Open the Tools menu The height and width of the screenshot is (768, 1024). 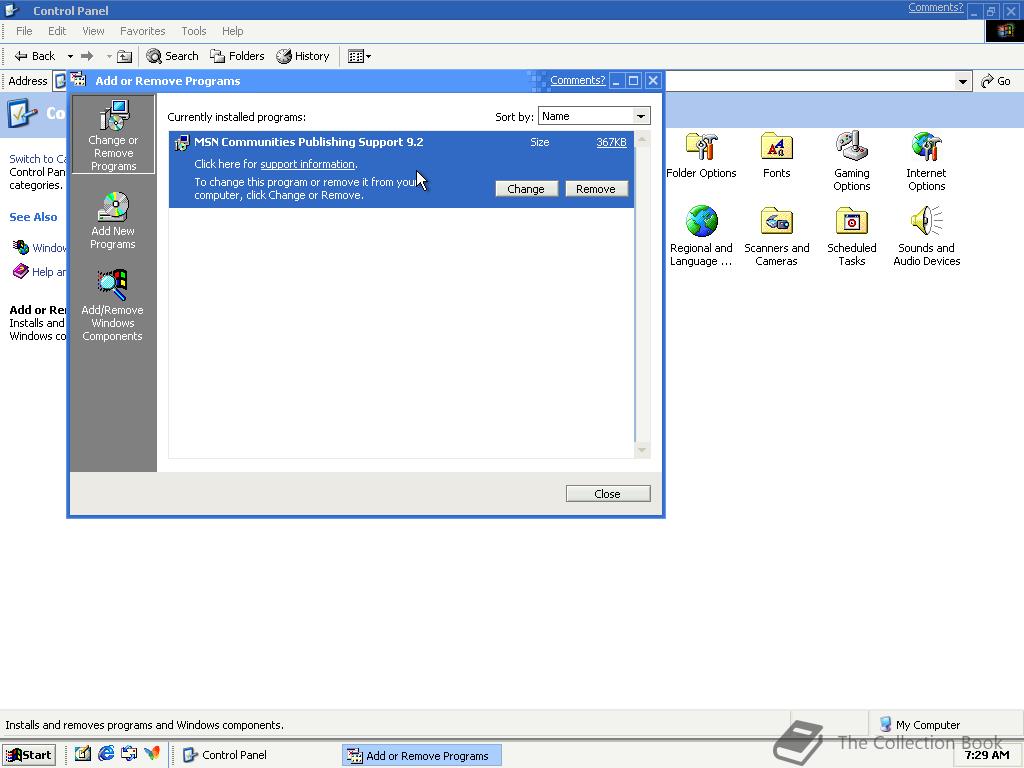tap(194, 31)
